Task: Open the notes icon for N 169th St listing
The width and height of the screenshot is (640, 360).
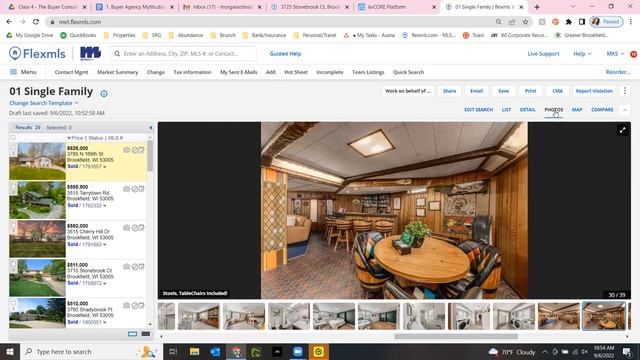Action: pos(142,150)
